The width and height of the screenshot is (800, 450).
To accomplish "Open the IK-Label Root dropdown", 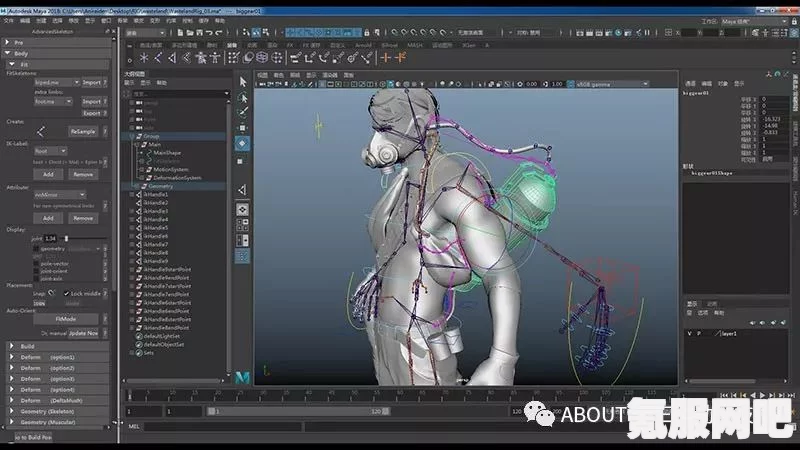I will point(50,151).
